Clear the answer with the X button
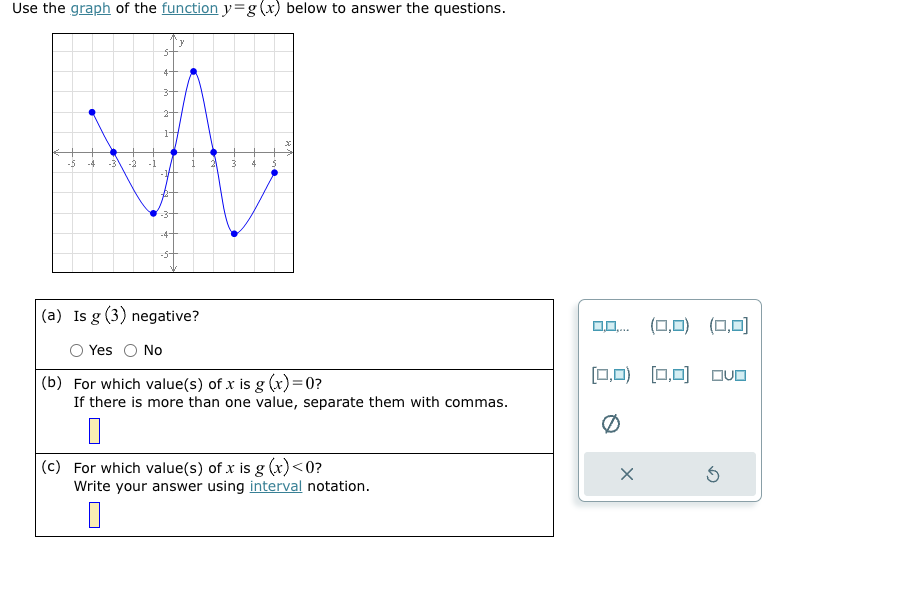The image size is (924, 602). (627, 474)
